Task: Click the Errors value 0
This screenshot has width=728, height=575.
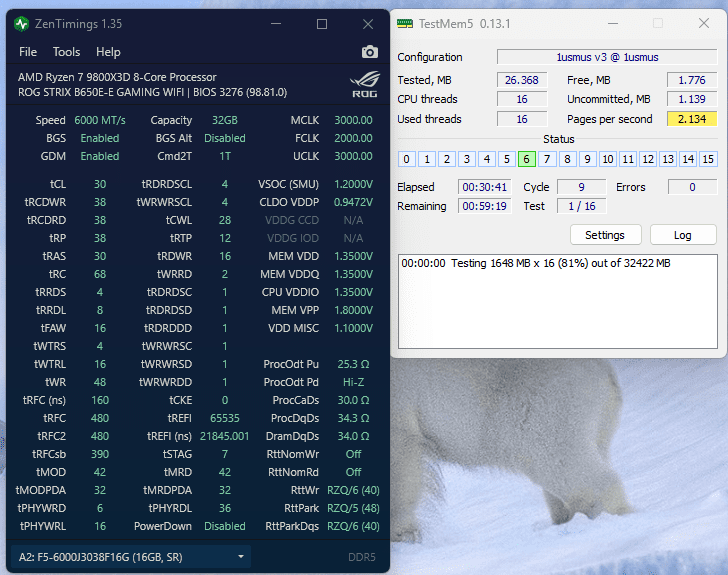Action: point(692,187)
